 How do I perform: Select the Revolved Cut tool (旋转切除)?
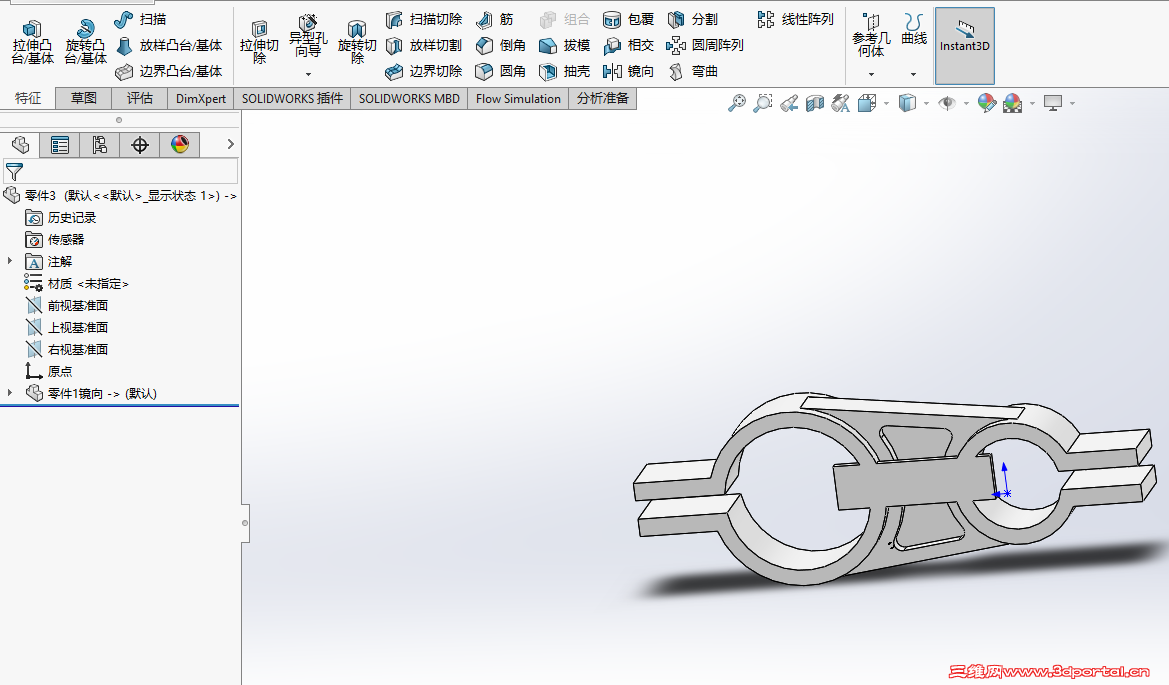point(357,42)
